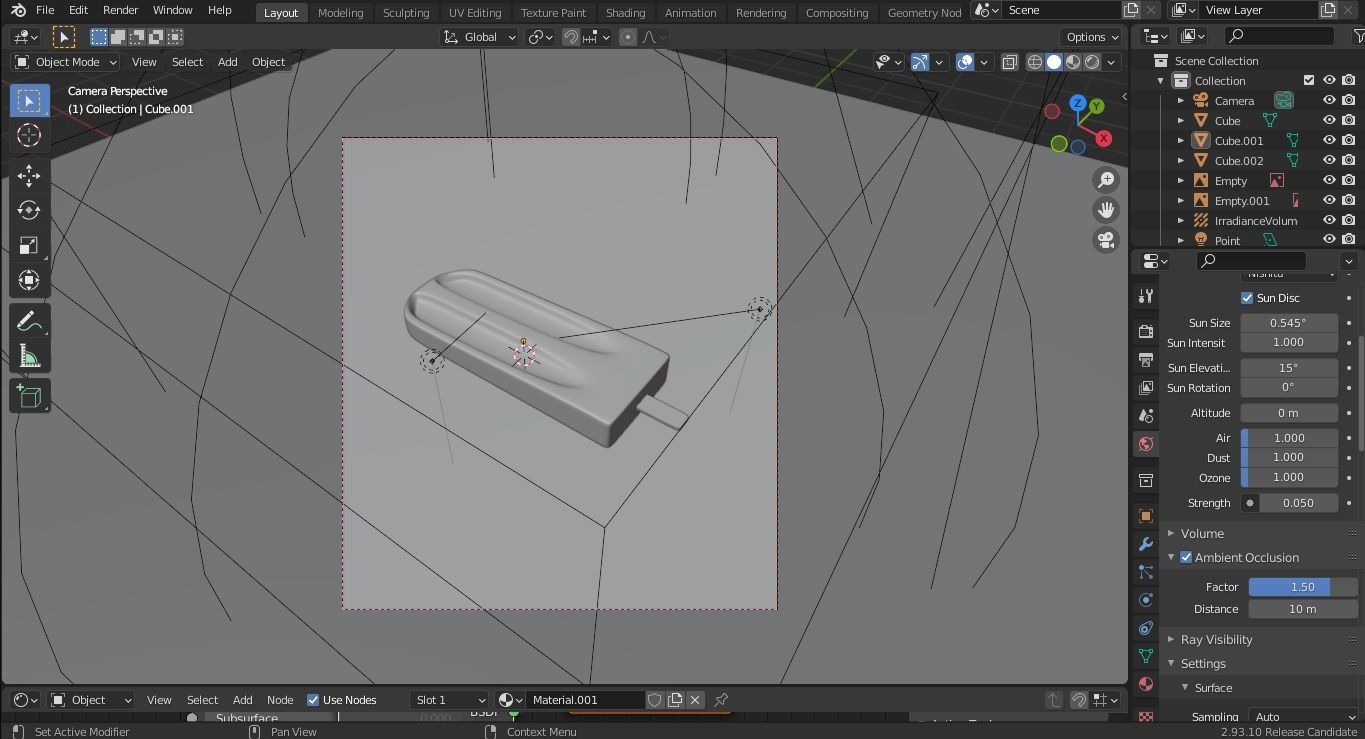Screen dimensions: 1365x739
Task: Activate the Transform tool
Action: 29,280
